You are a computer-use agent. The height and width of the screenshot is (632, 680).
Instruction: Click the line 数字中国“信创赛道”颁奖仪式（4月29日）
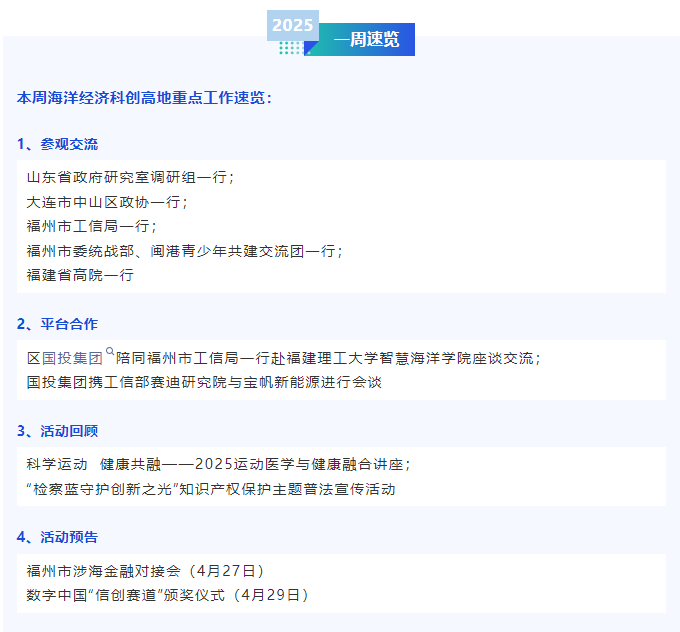pyautogui.click(x=167, y=595)
